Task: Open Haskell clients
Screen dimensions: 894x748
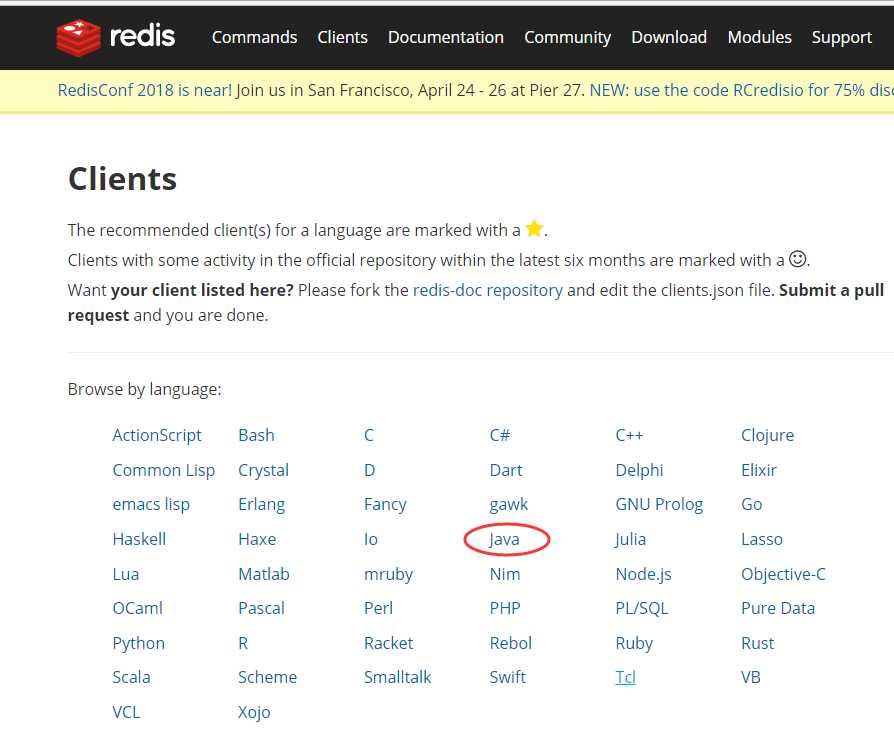Action: (x=139, y=539)
